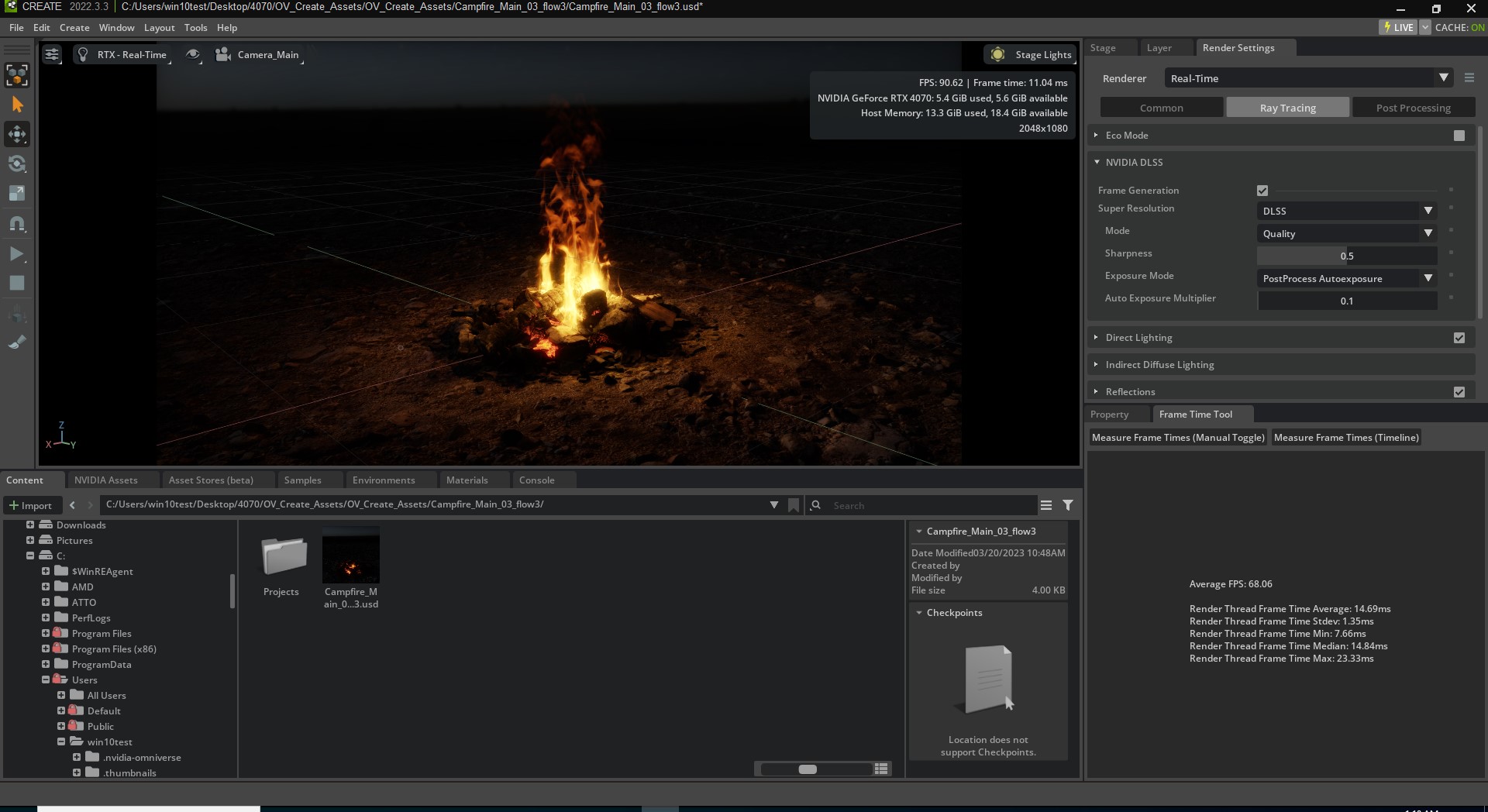
Task: Open the viewport display eye menu
Action: (193, 54)
